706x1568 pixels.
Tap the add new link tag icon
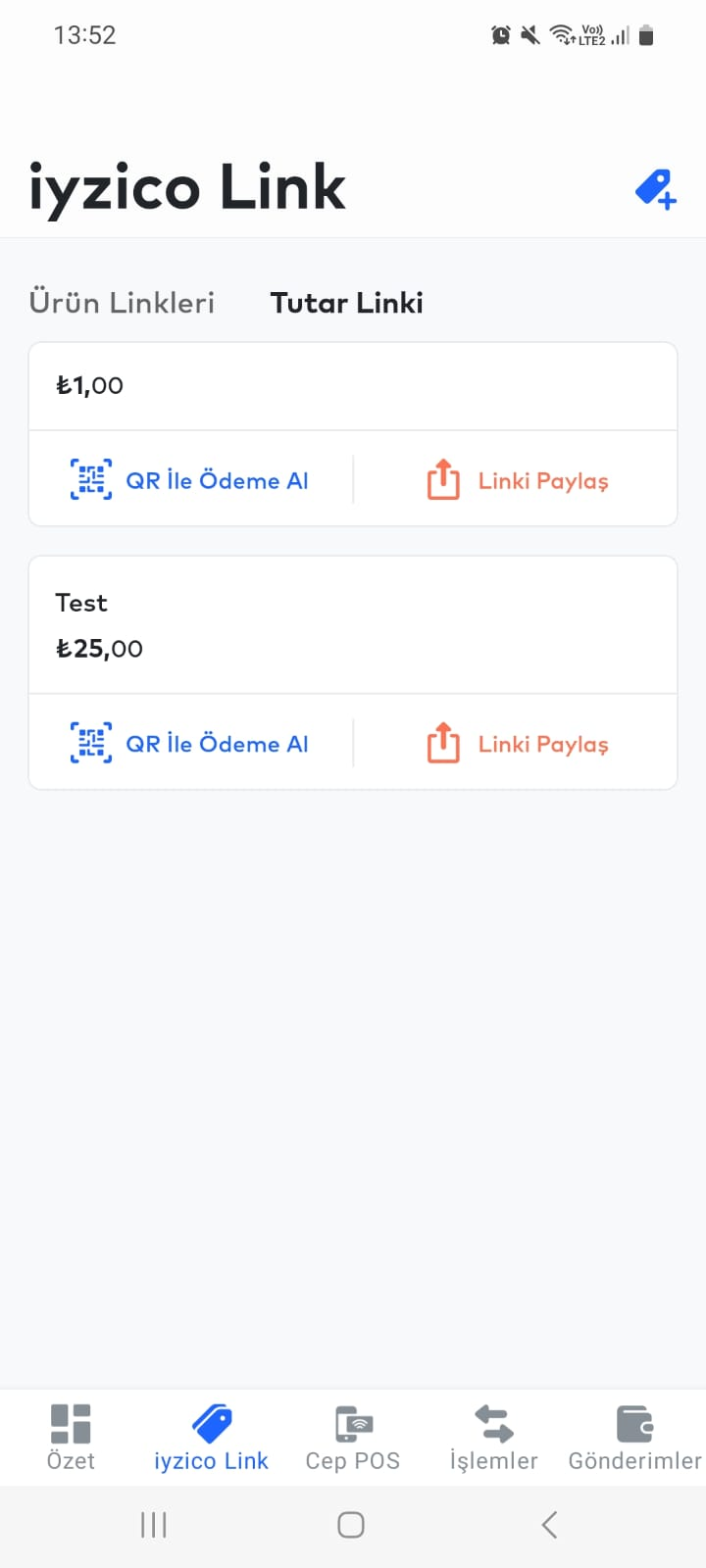coord(655,189)
